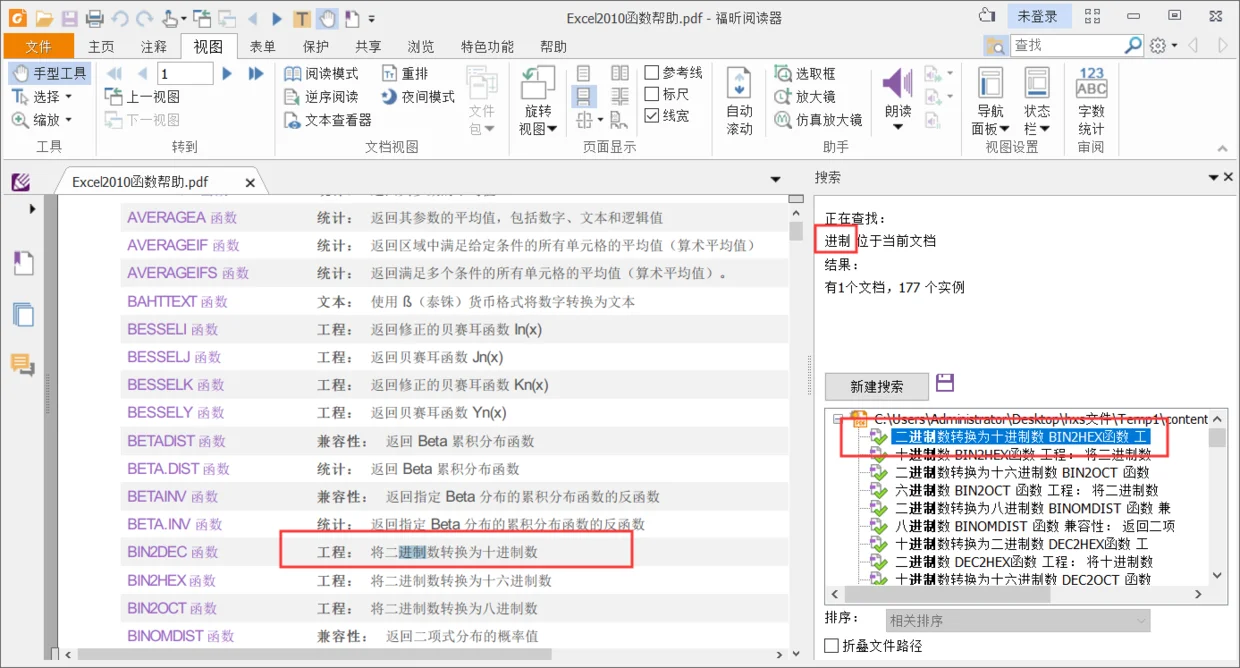Enable 阅读模式 reading mode
Image resolution: width=1240 pixels, height=668 pixels.
click(321, 74)
